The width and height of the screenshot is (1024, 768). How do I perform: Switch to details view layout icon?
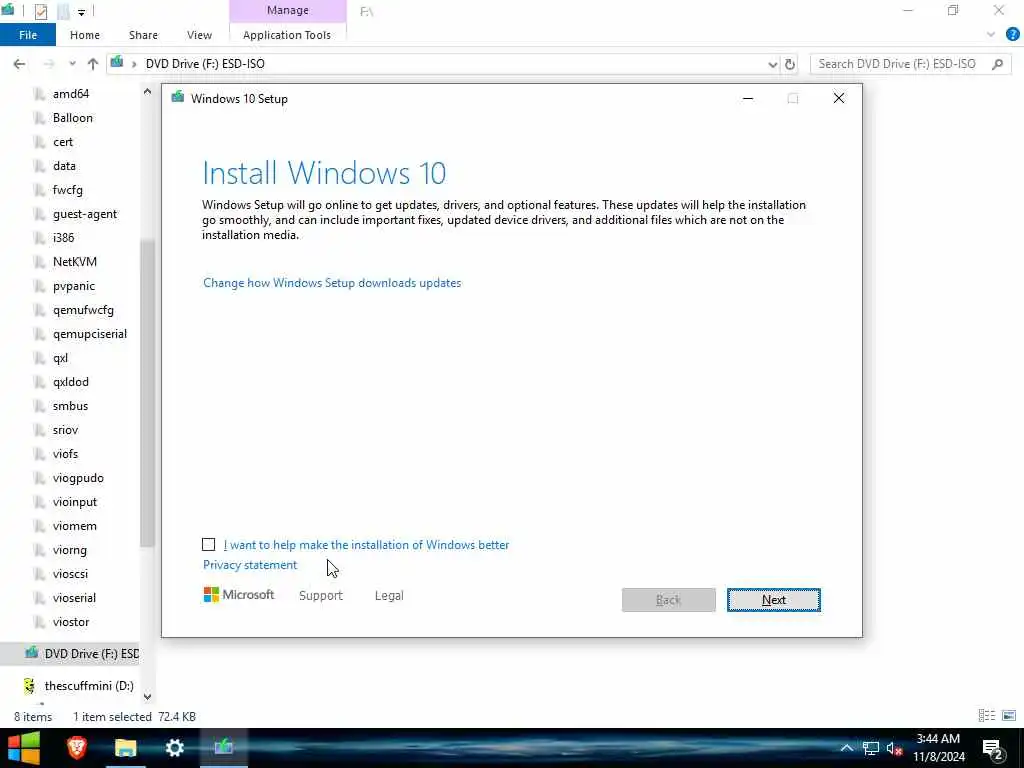pos(986,716)
